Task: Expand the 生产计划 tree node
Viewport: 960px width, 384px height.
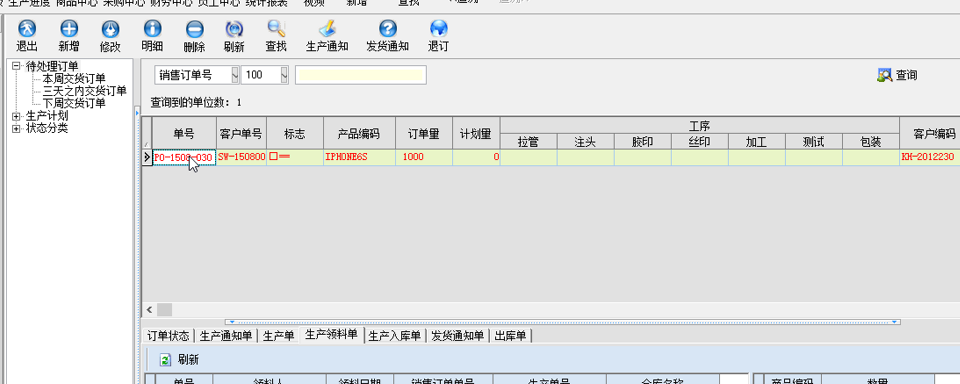Action: [16, 116]
